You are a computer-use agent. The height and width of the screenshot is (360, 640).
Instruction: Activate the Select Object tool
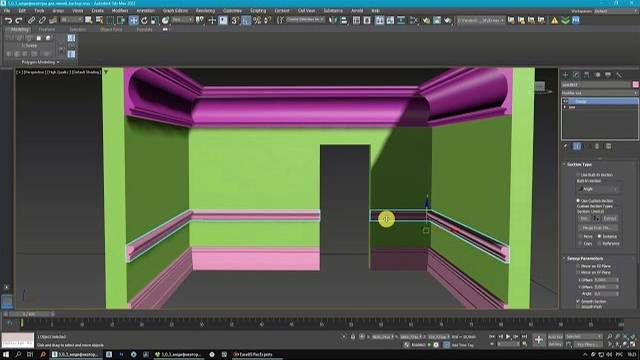point(89,20)
